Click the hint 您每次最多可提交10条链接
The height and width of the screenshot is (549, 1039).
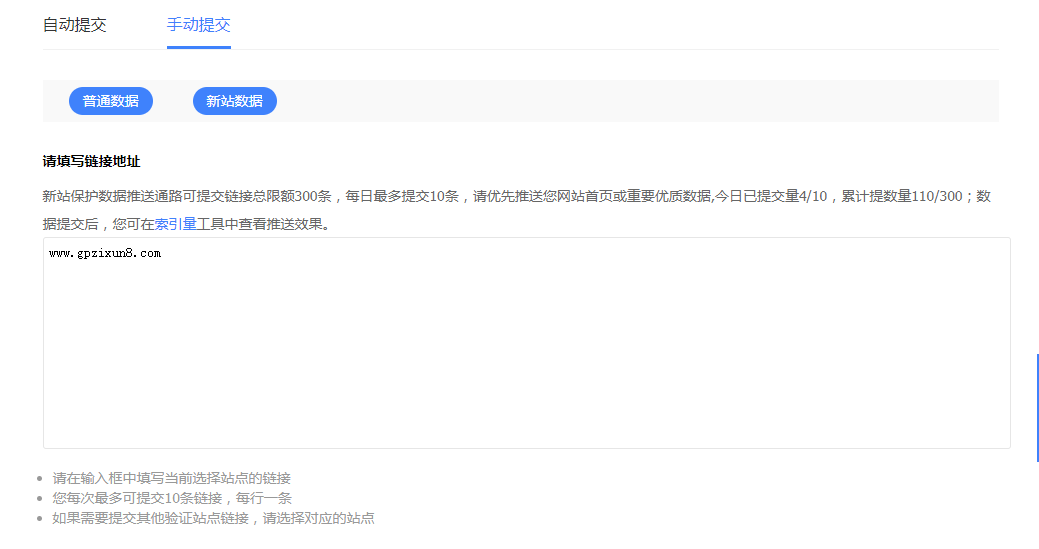pyautogui.click(x=171, y=498)
